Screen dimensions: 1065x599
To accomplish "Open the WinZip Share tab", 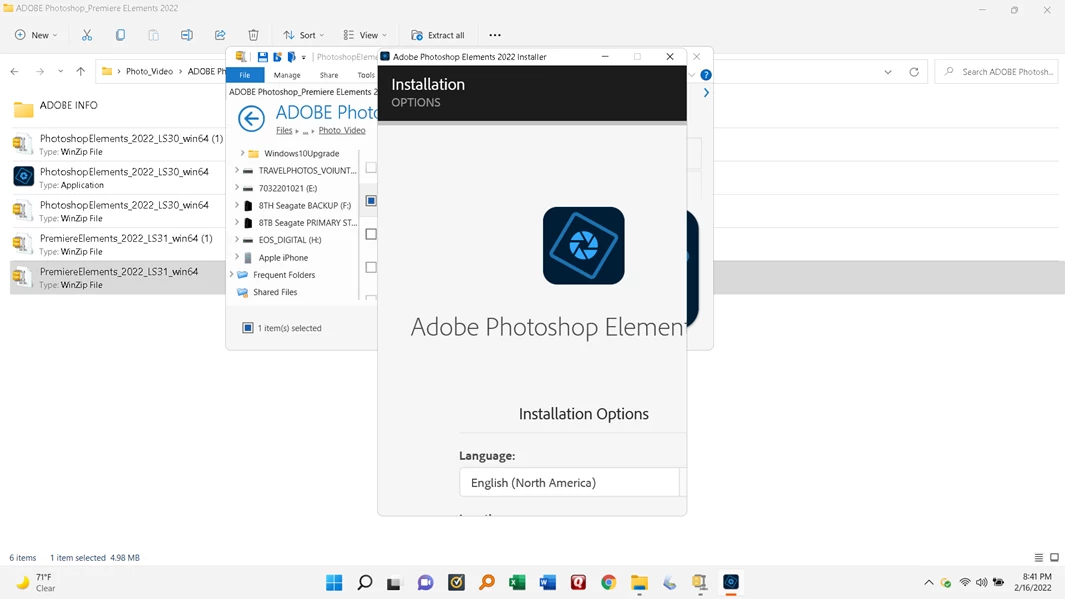I will 329,75.
